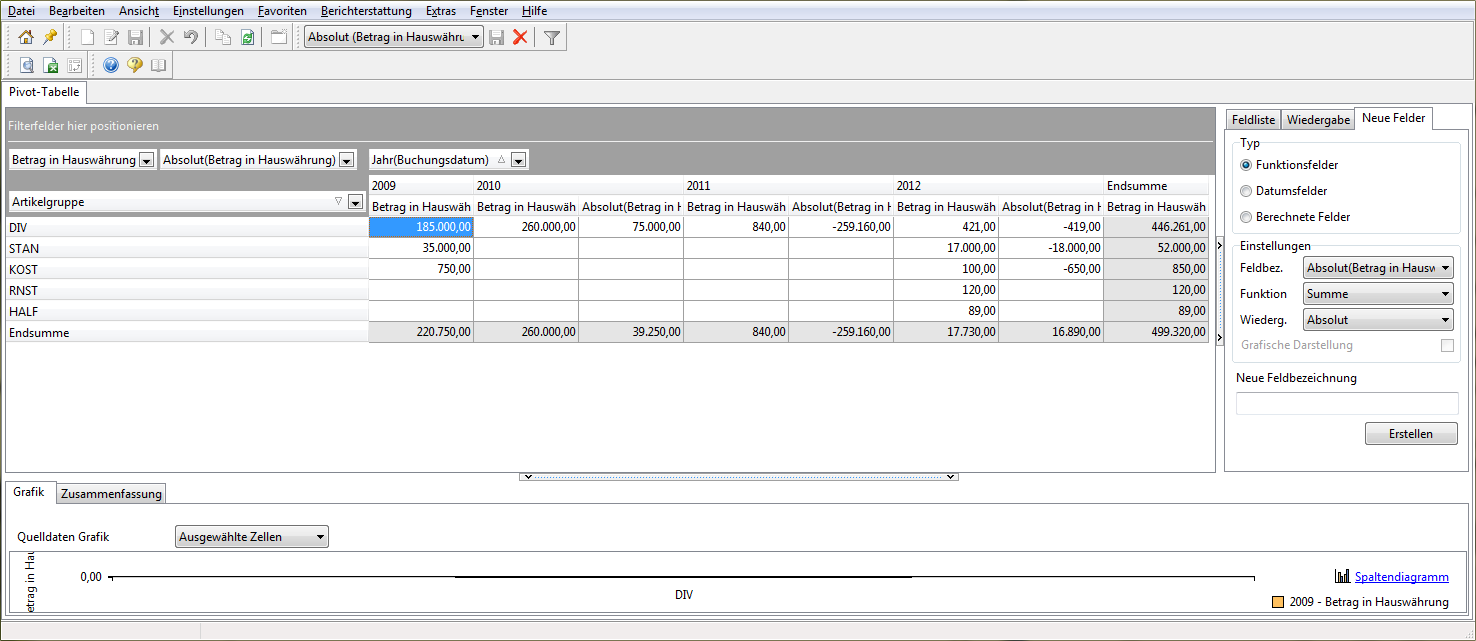This screenshot has height=641, width=1476.
Task: Toggle Grafische Darstellung checkbox
Action: pos(1447,345)
